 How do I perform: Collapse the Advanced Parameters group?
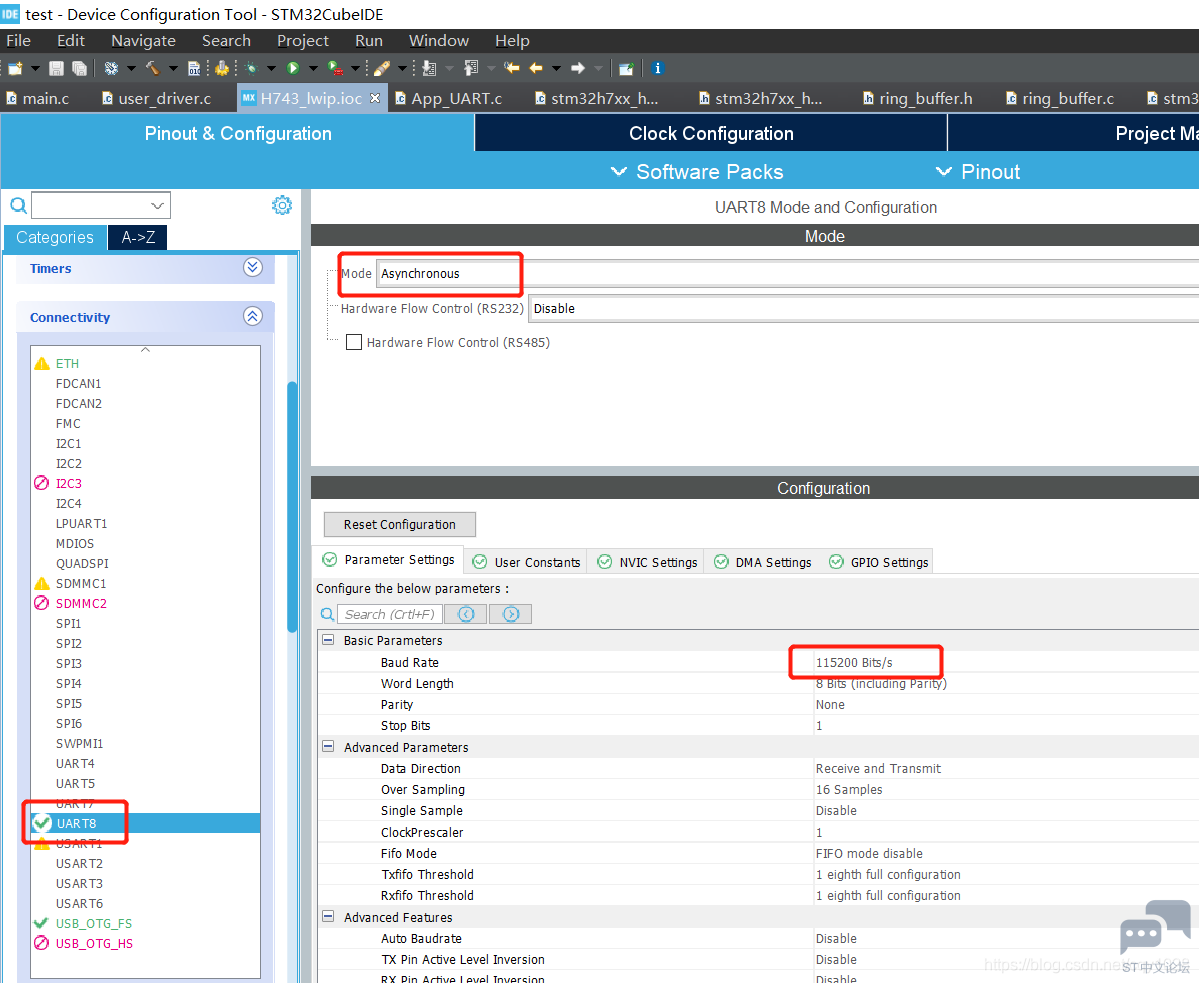(x=328, y=747)
